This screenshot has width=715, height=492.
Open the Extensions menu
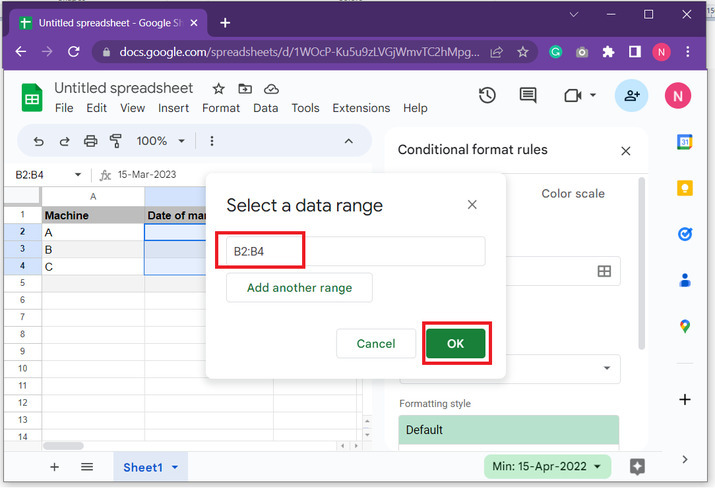361,108
